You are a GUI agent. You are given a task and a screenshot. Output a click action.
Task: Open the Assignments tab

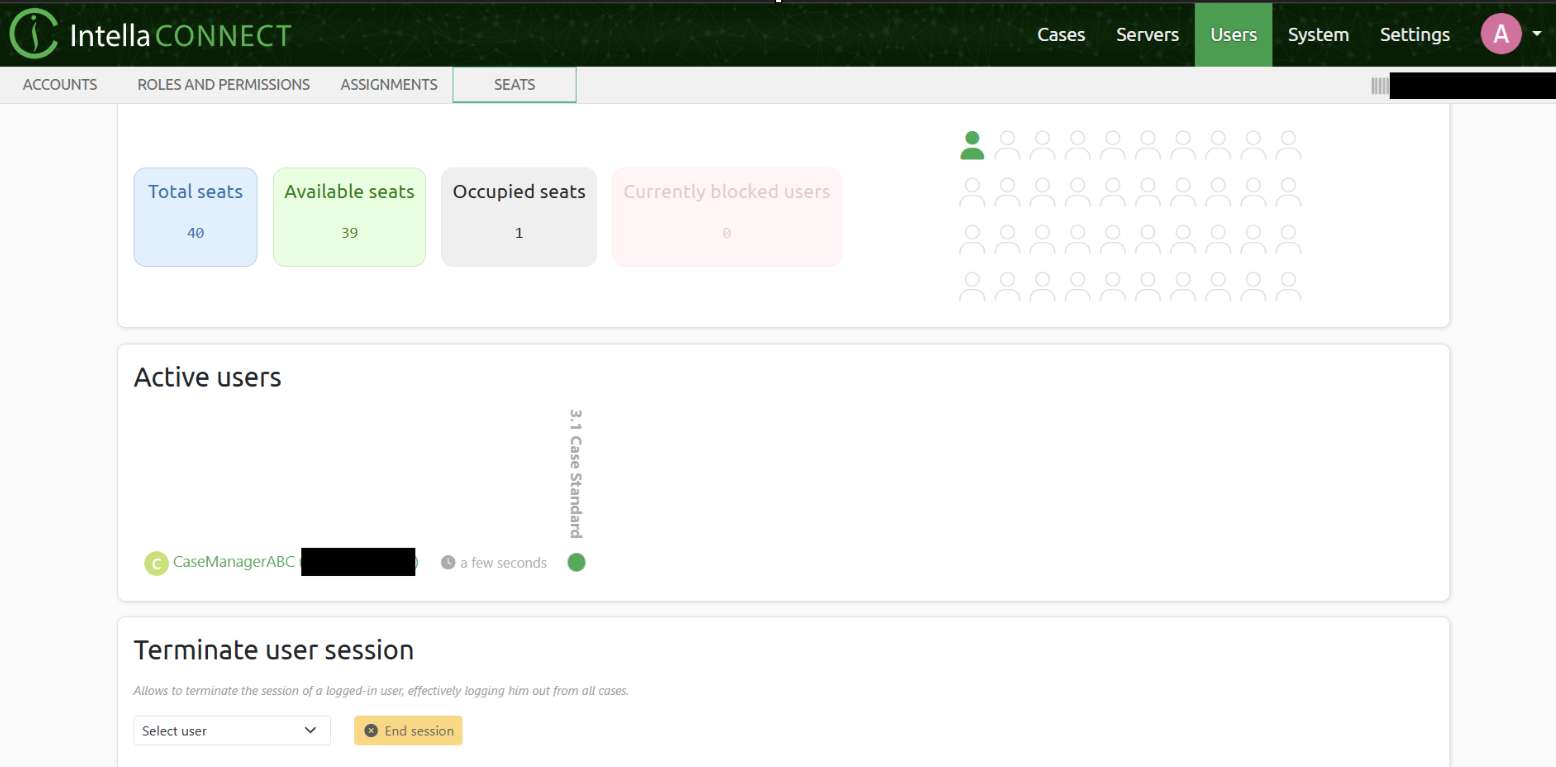pyautogui.click(x=389, y=85)
